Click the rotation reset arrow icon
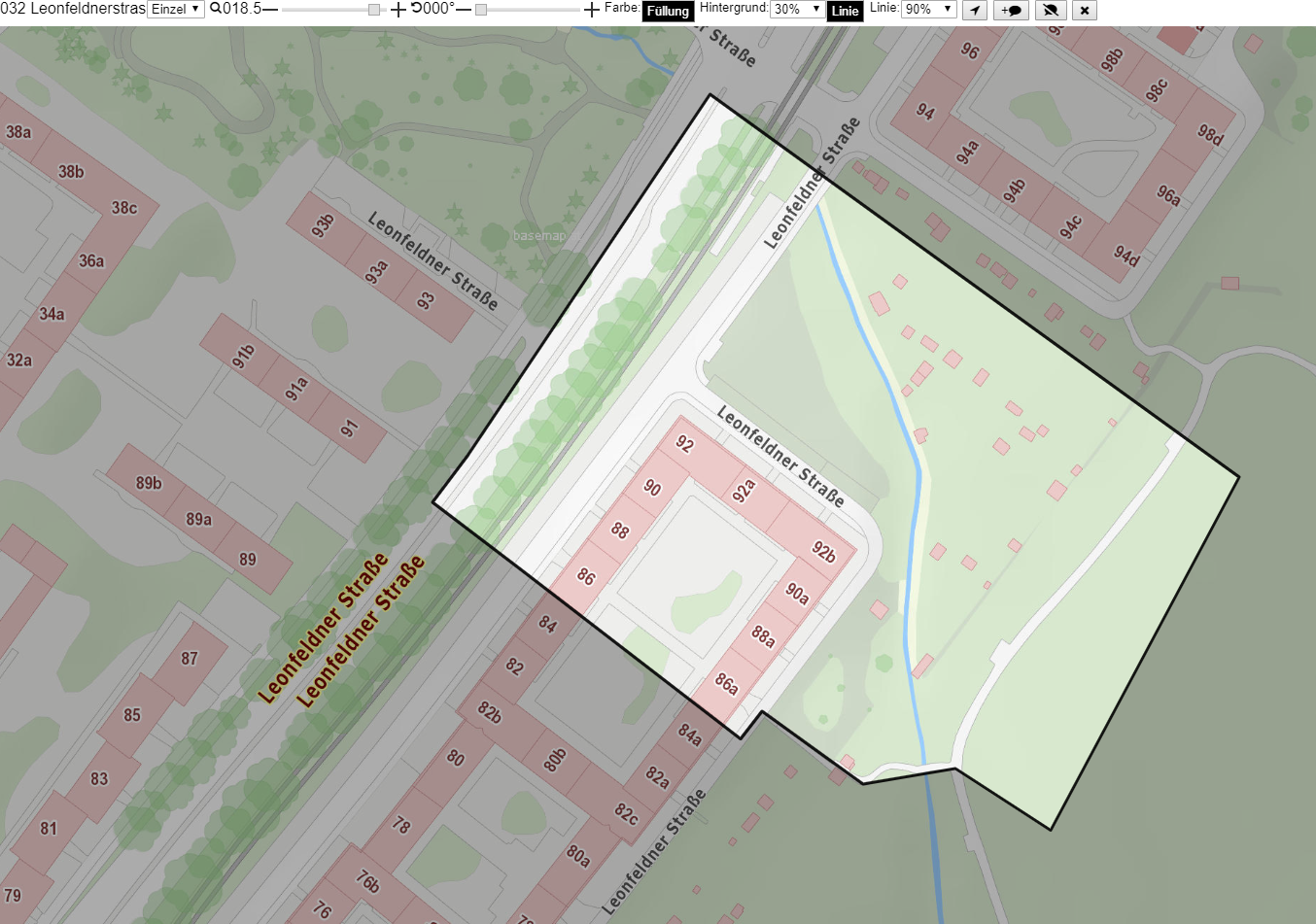 tap(416, 9)
